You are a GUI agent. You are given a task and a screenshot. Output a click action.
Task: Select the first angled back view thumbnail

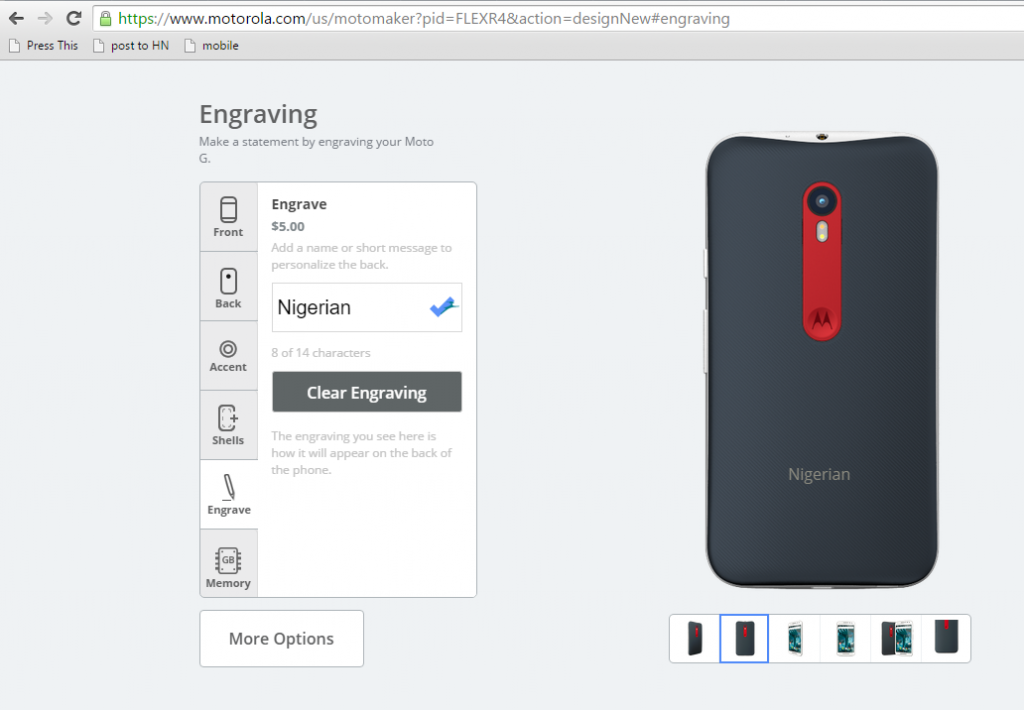pos(695,638)
